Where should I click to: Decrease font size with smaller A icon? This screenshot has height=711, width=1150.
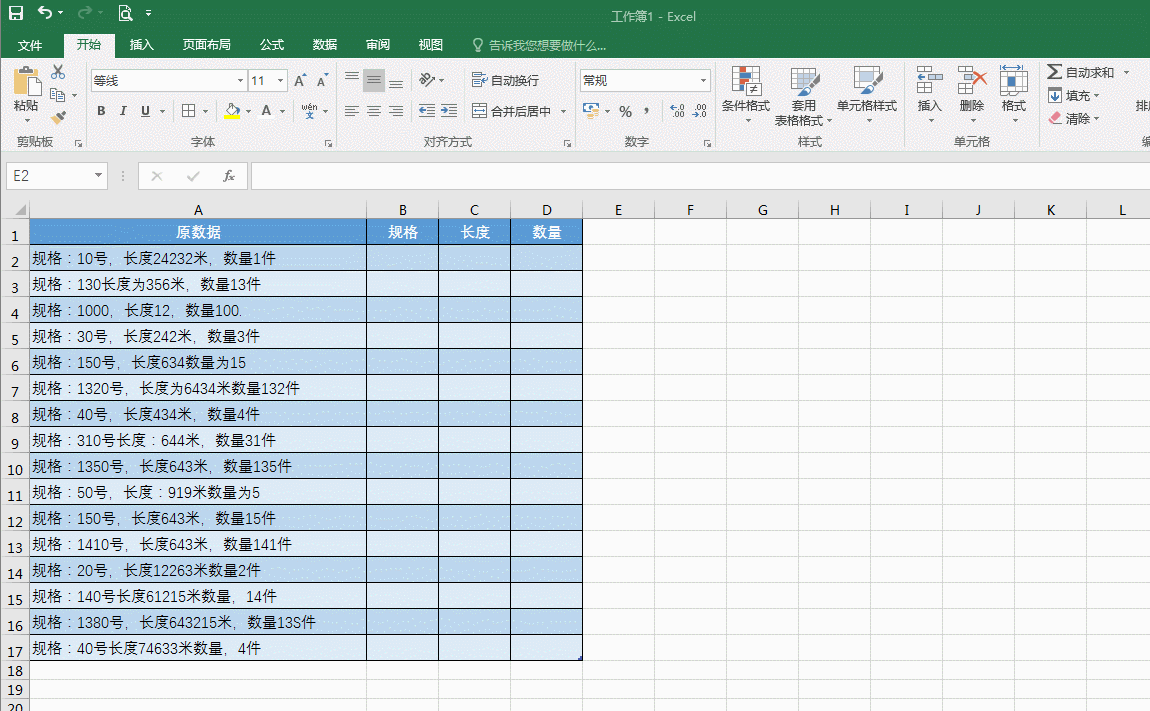coord(322,81)
